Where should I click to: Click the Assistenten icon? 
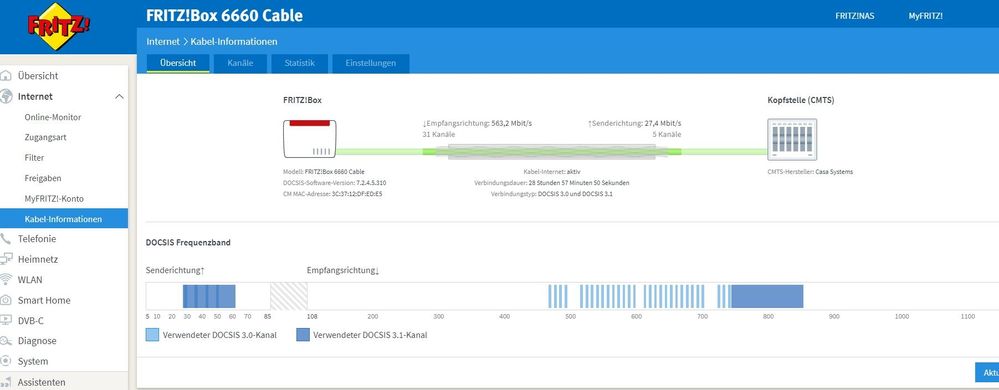point(6,382)
